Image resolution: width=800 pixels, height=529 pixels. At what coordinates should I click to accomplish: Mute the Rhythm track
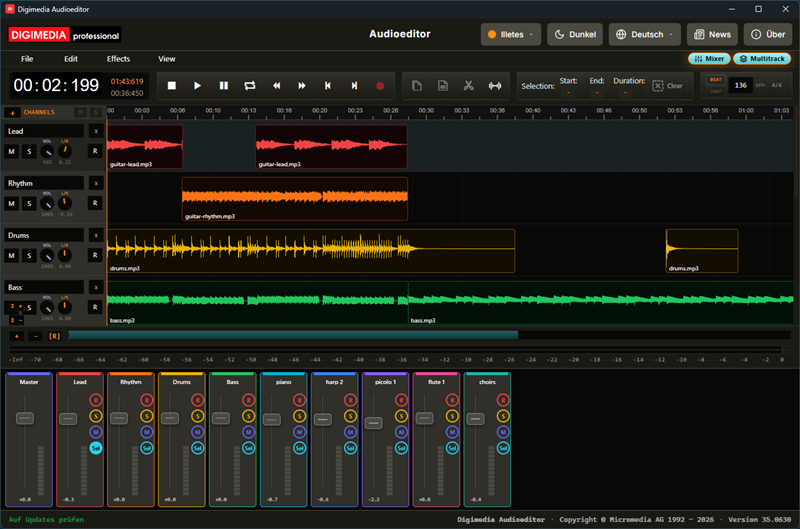pos(12,204)
